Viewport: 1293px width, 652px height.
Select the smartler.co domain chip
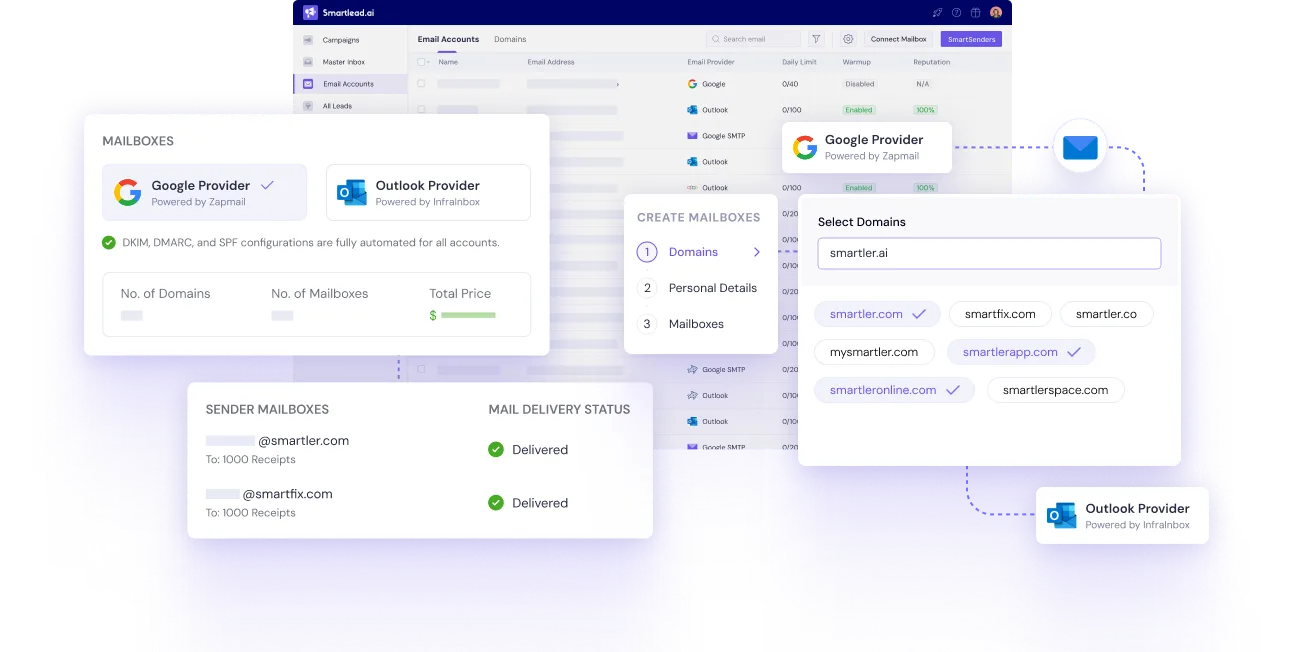[x=1106, y=314]
